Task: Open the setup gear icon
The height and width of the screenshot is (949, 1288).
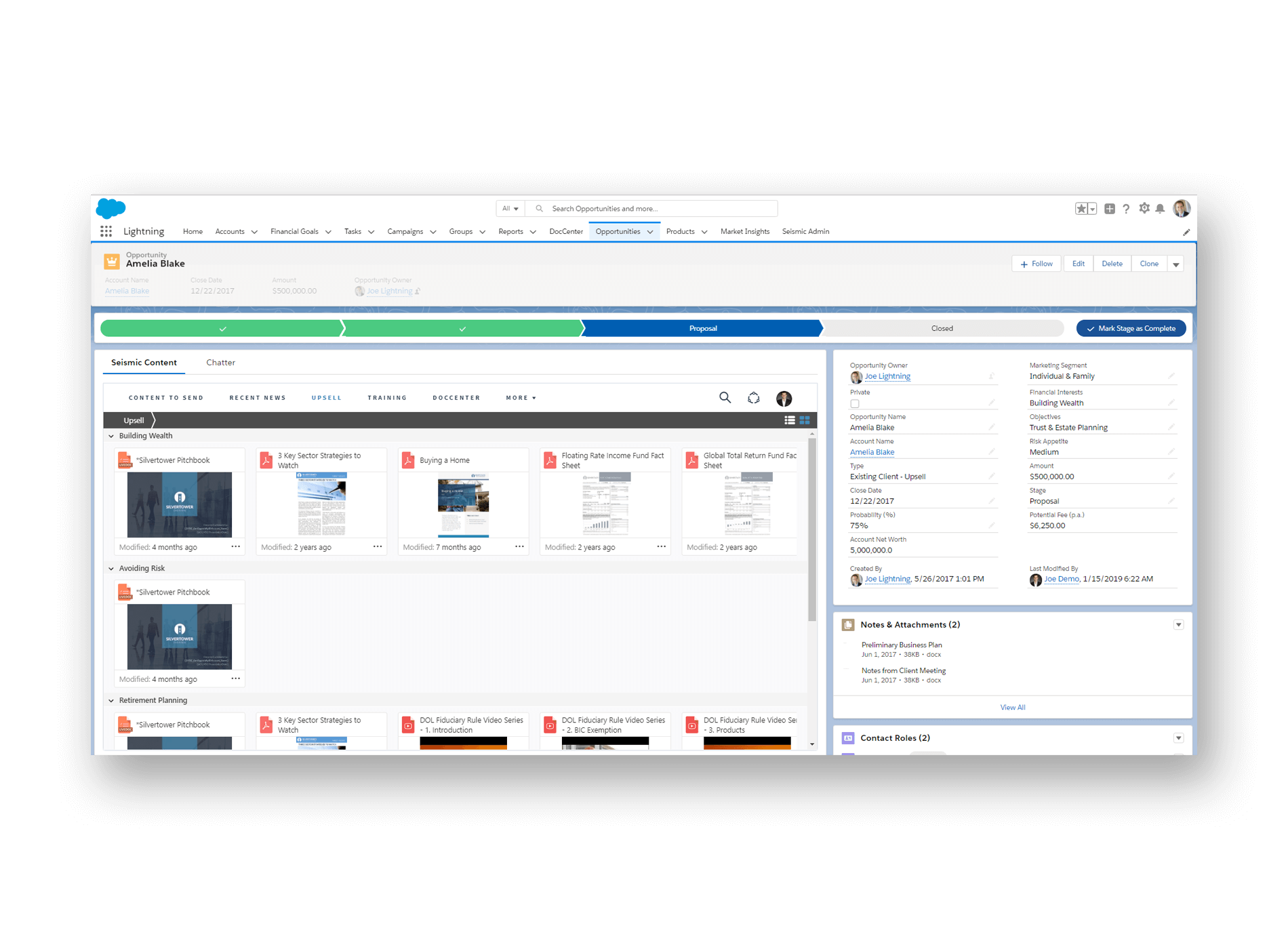Action: (1144, 209)
